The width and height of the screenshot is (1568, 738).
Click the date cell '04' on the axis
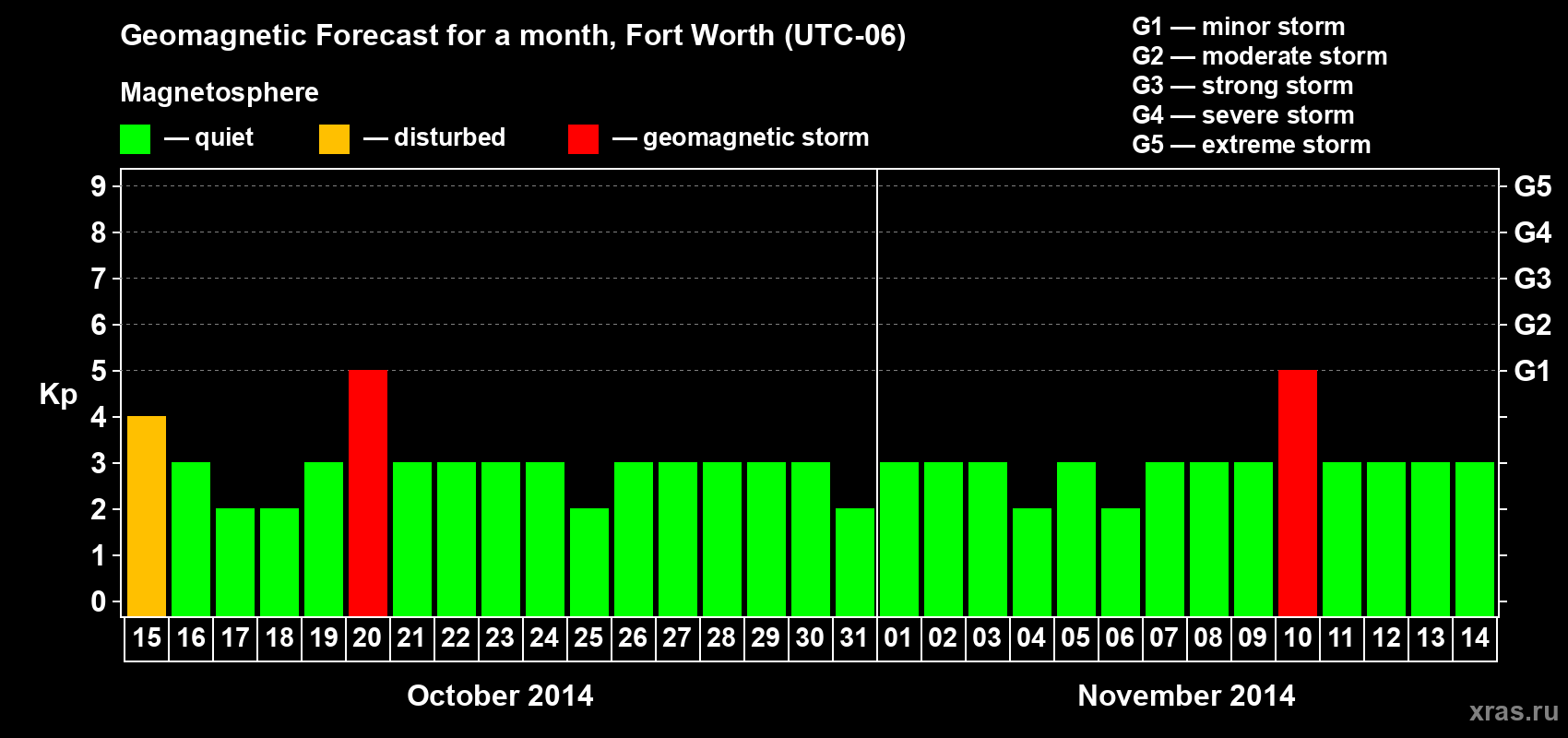click(x=1032, y=638)
